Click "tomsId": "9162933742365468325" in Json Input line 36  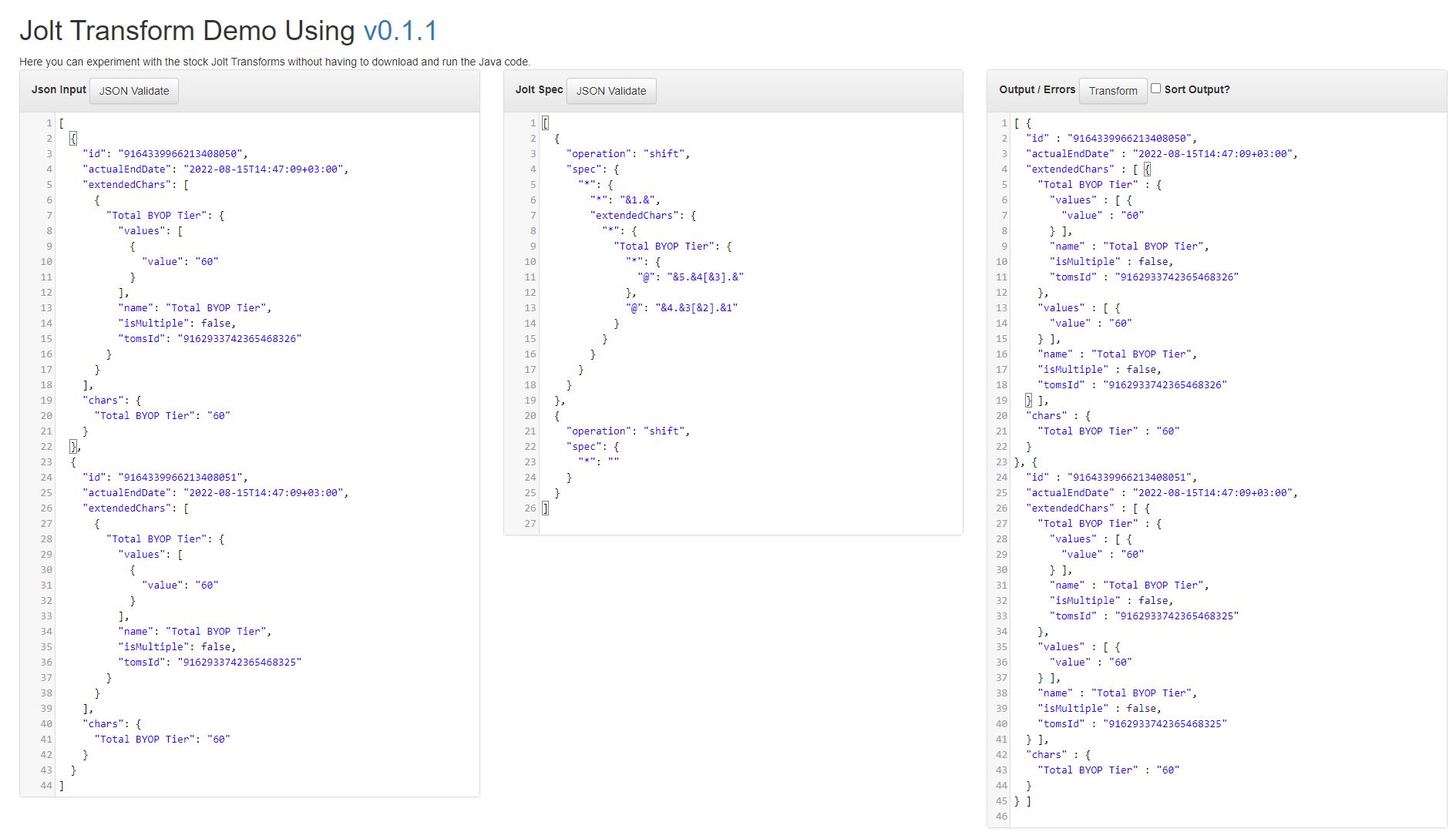[210, 663]
